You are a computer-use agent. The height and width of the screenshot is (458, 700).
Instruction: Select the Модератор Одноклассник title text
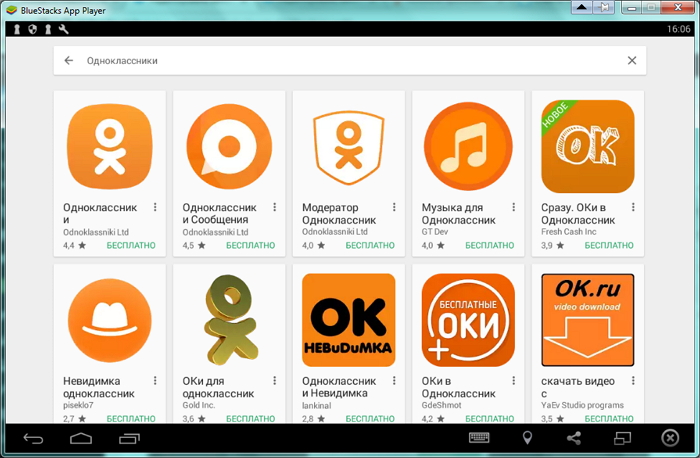339,214
